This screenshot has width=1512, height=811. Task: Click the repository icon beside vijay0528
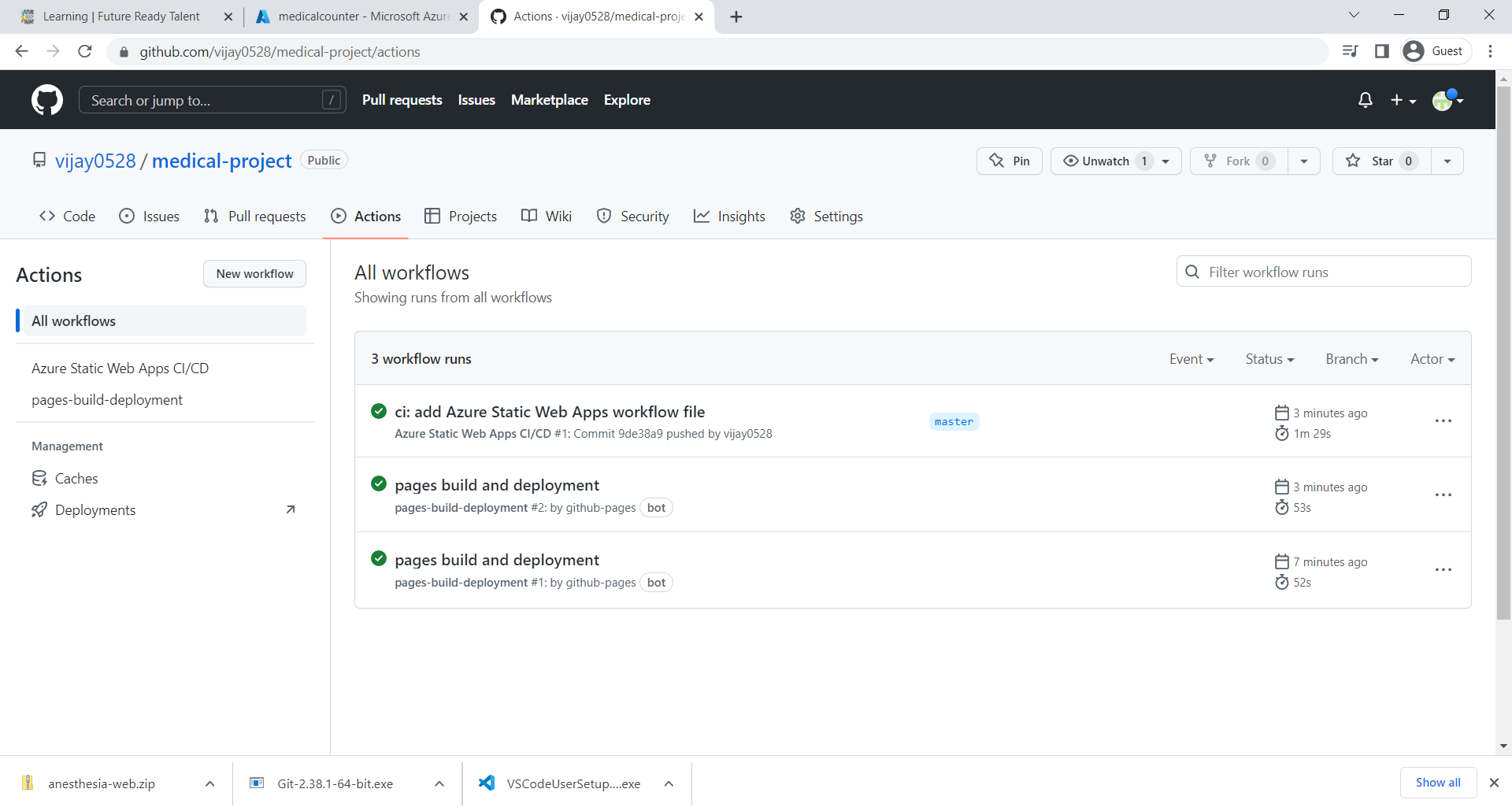coord(39,160)
